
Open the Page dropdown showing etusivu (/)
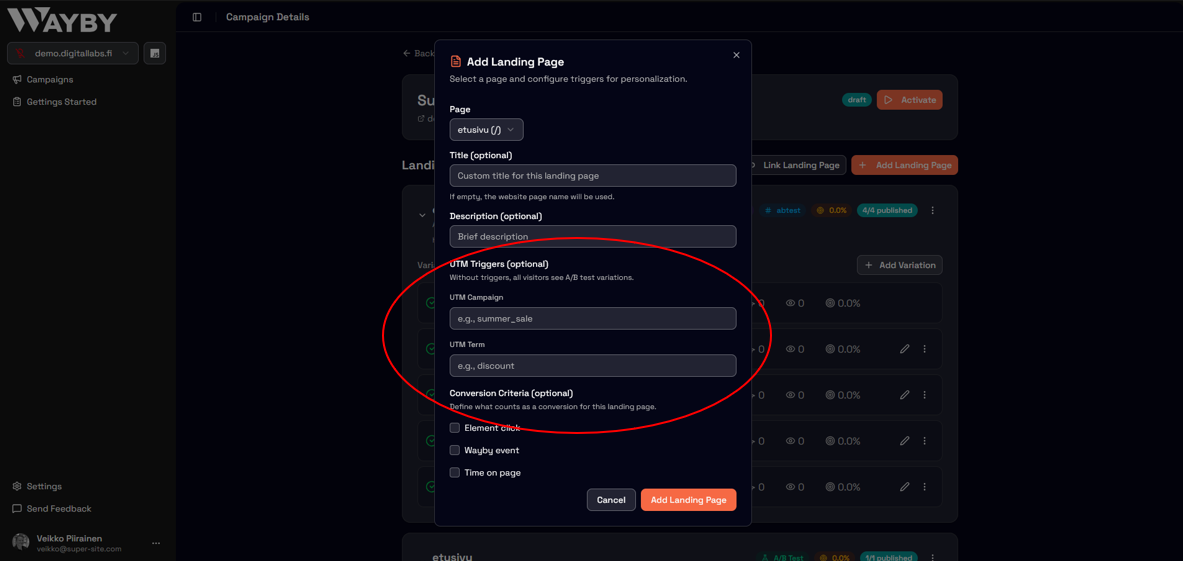[x=487, y=130]
